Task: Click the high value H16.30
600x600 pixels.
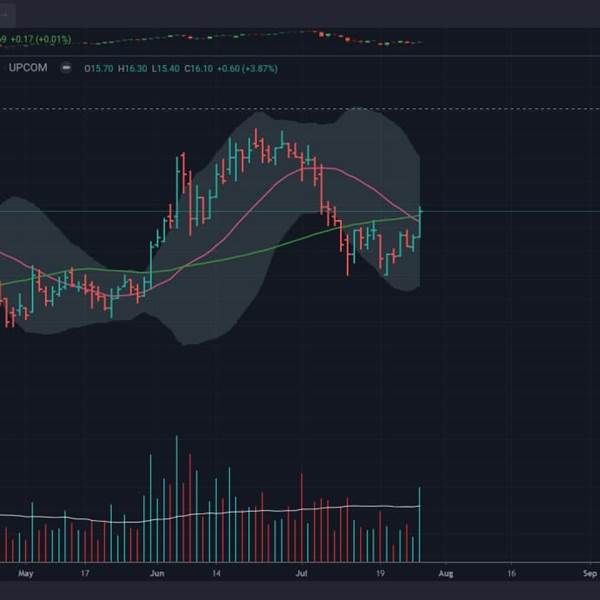Action: click(132, 68)
